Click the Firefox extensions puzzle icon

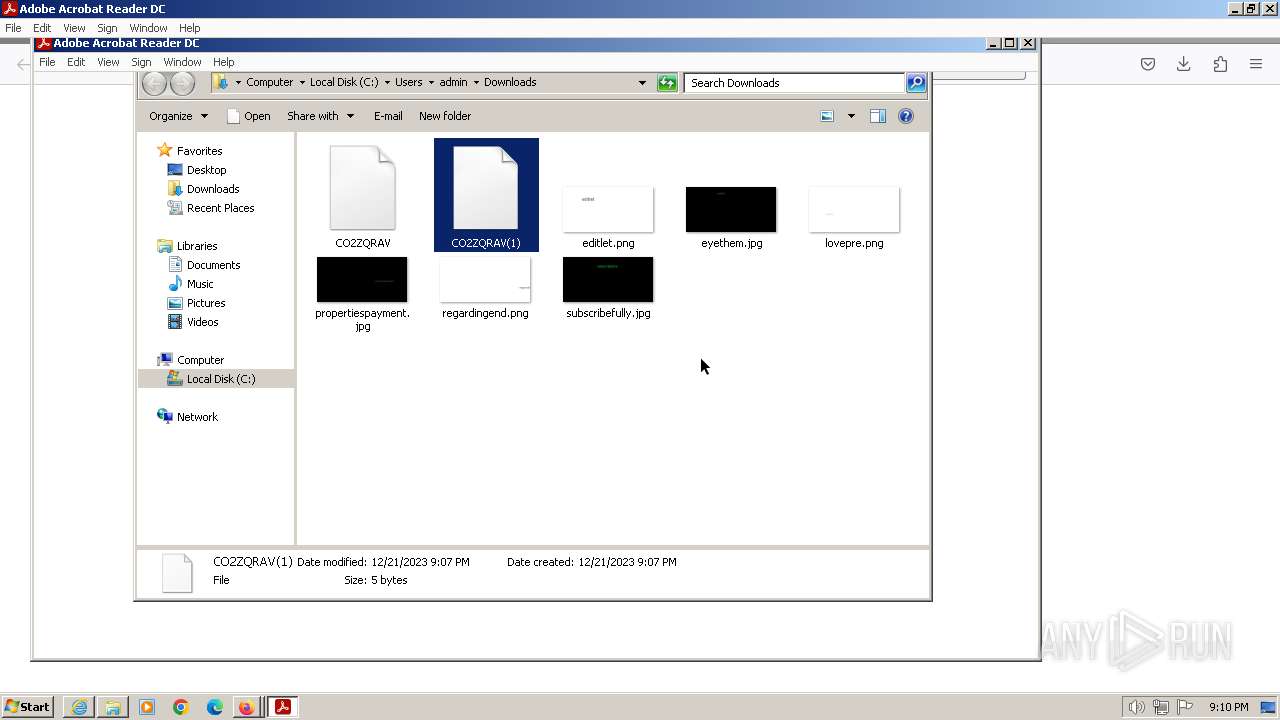1220,64
